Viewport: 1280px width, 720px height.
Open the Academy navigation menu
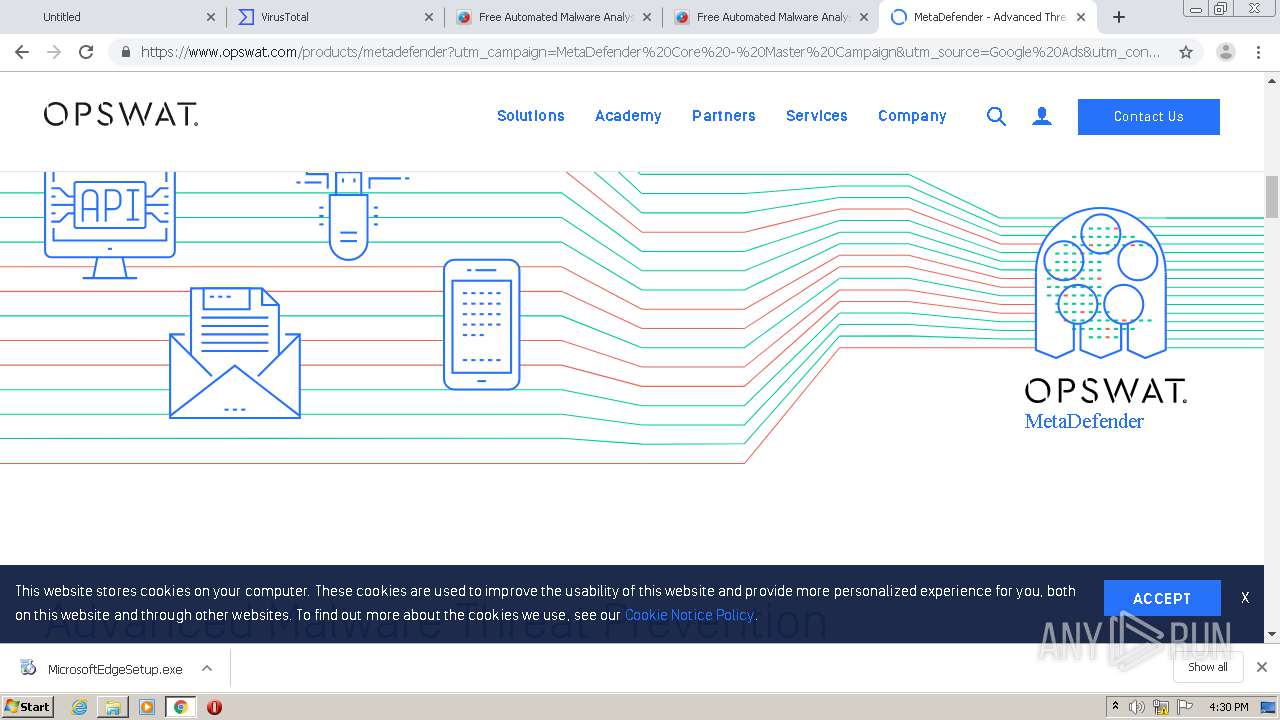pyautogui.click(x=628, y=116)
